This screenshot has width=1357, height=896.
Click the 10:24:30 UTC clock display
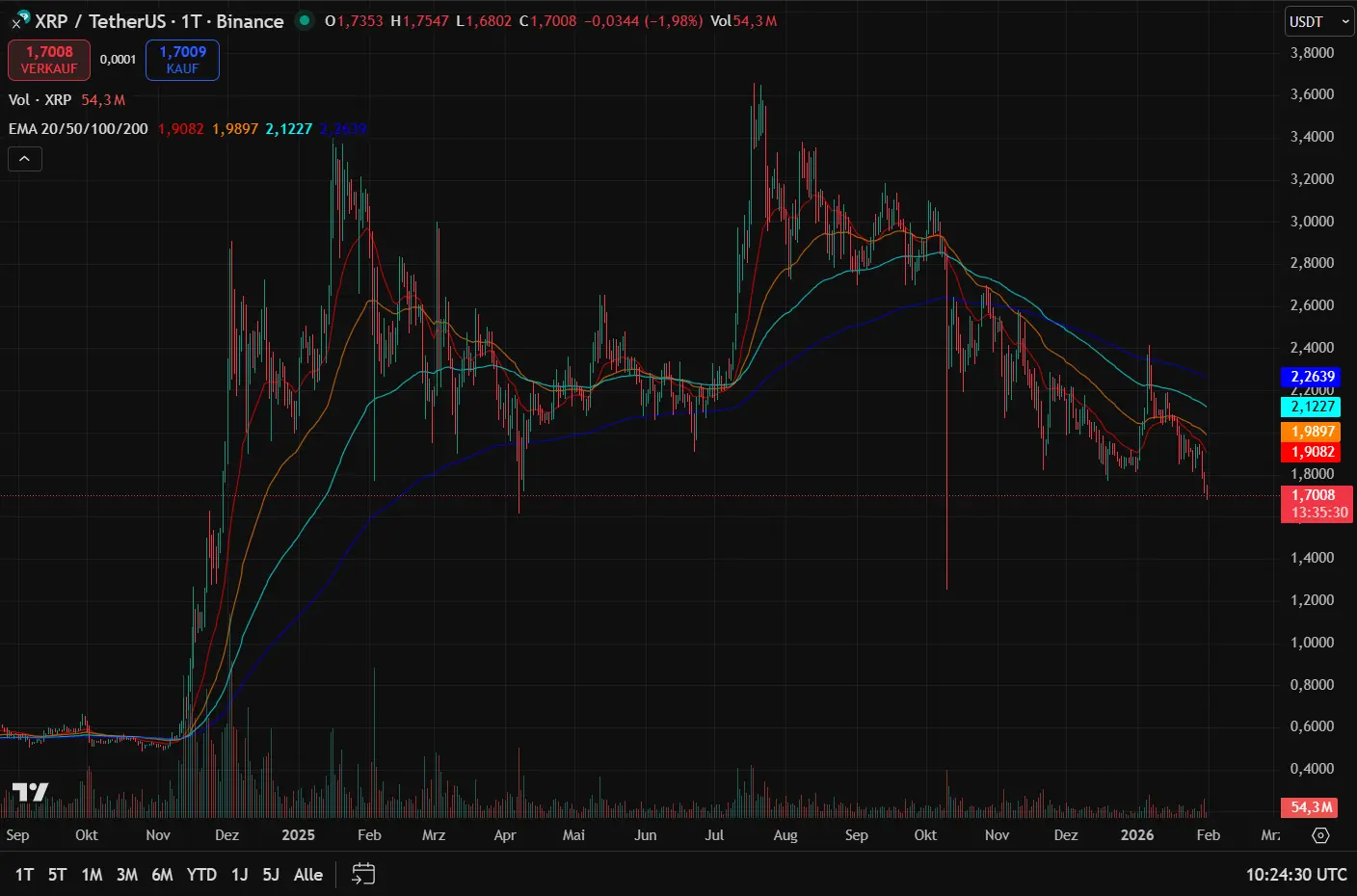coord(1295,874)
